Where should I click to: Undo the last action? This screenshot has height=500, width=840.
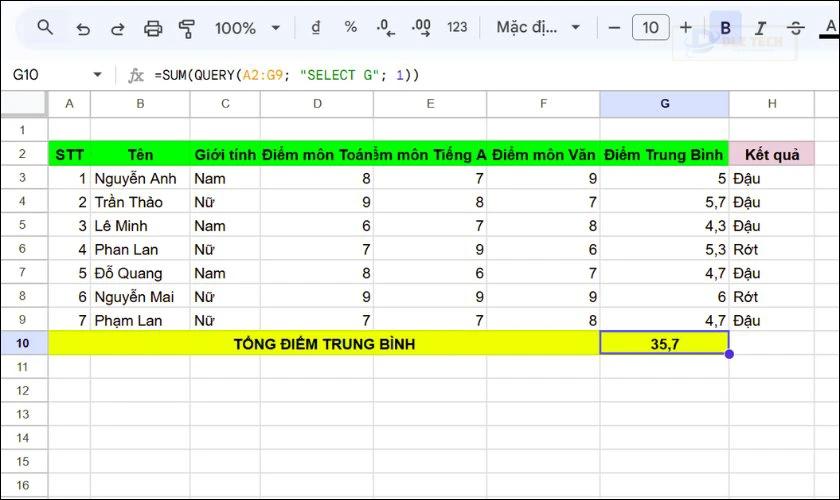pyautogui.click(x=83, y=28)
